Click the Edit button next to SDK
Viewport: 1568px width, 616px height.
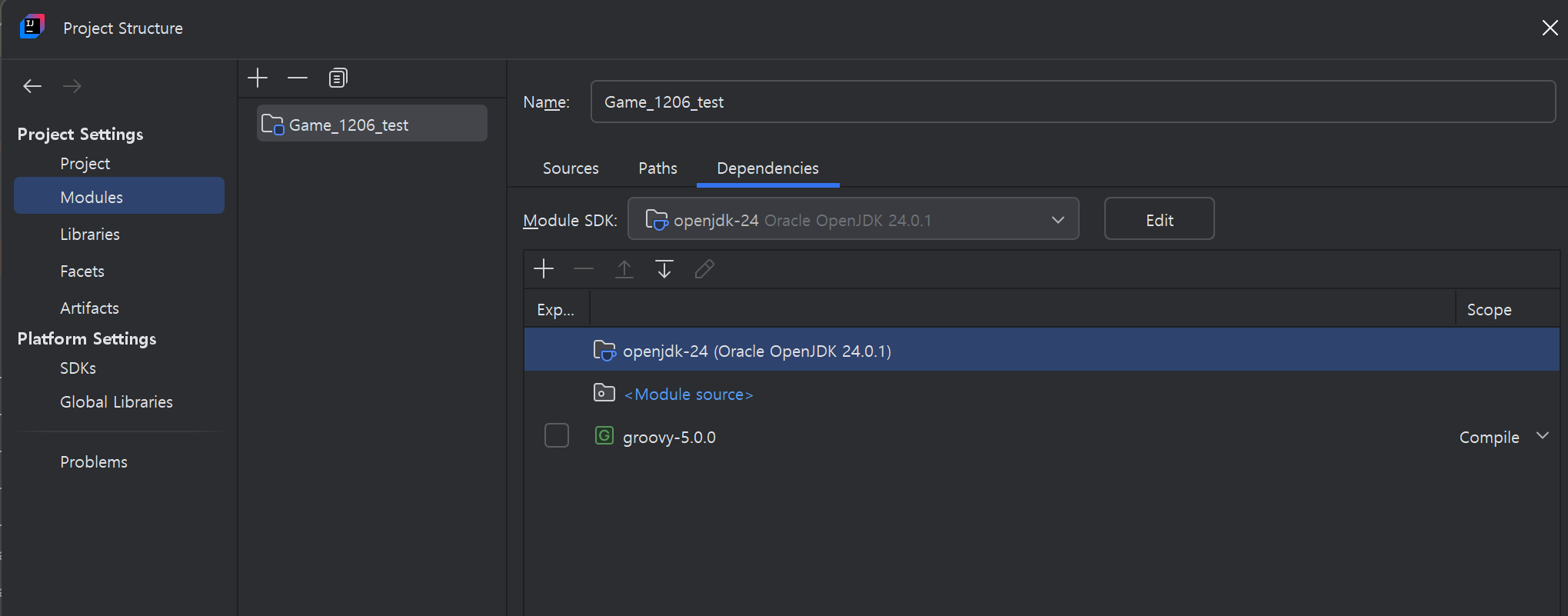(1160, 219)
